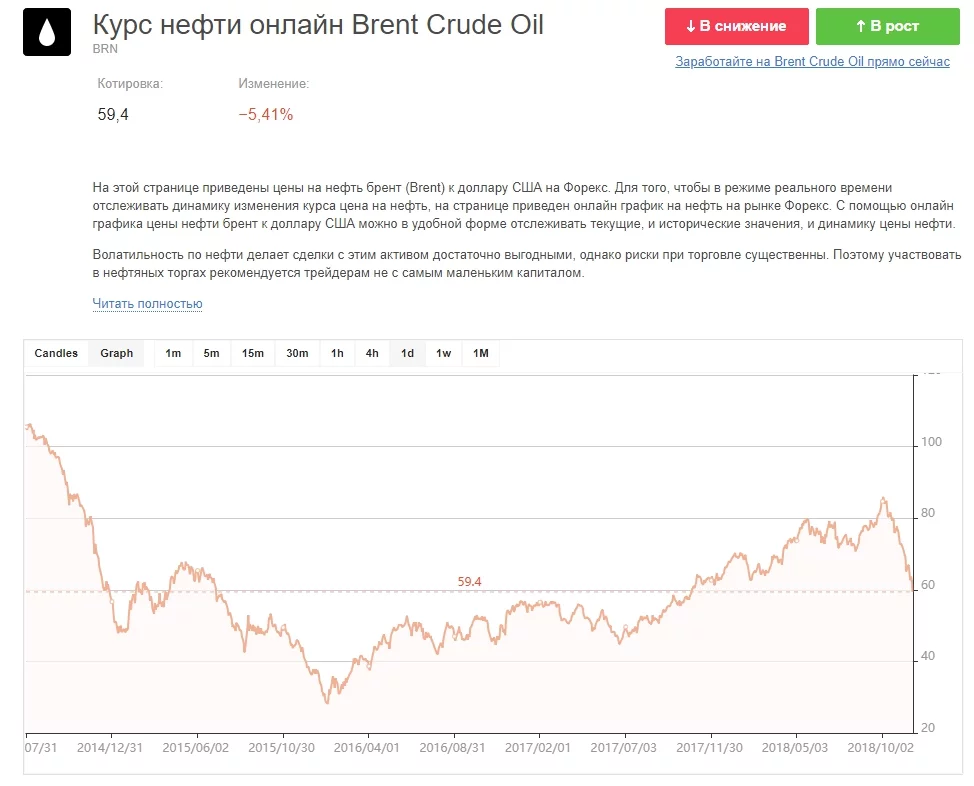Select the 5m timeframe
Viewport: 974px width, 786px height.
(211, 353)
